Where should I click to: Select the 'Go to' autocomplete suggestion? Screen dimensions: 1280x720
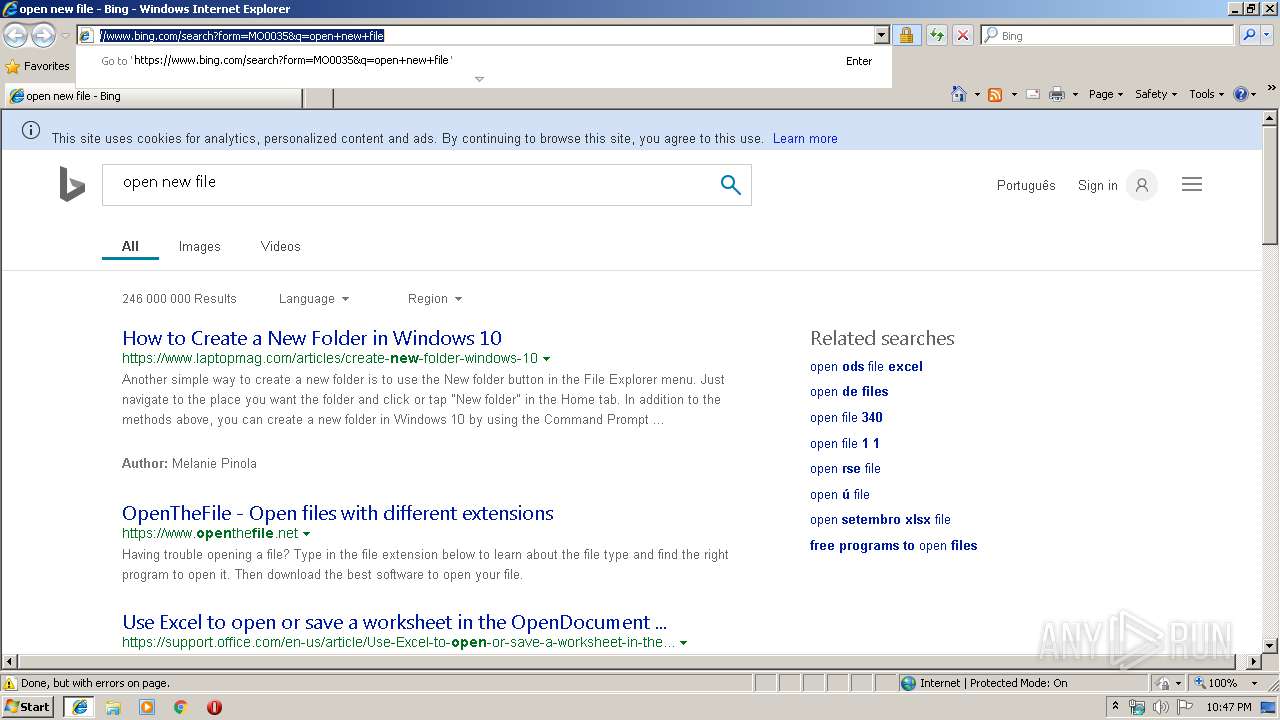click(x=485, y=60)
